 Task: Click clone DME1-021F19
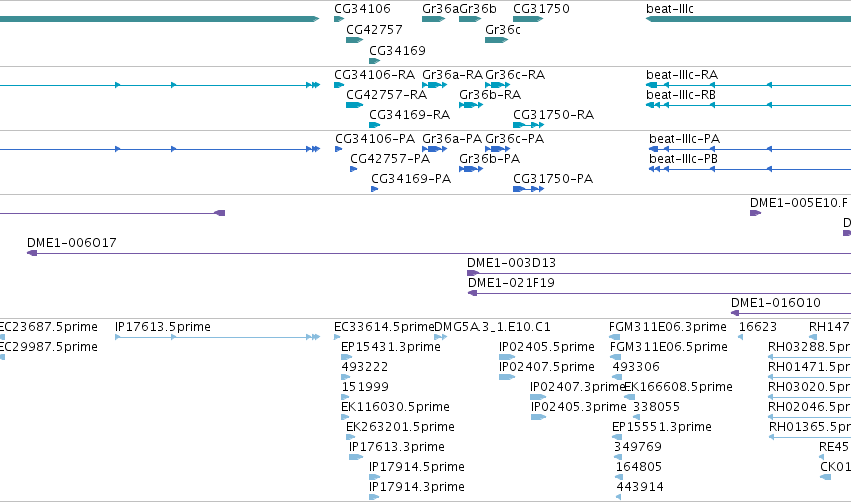coord(511,283)
